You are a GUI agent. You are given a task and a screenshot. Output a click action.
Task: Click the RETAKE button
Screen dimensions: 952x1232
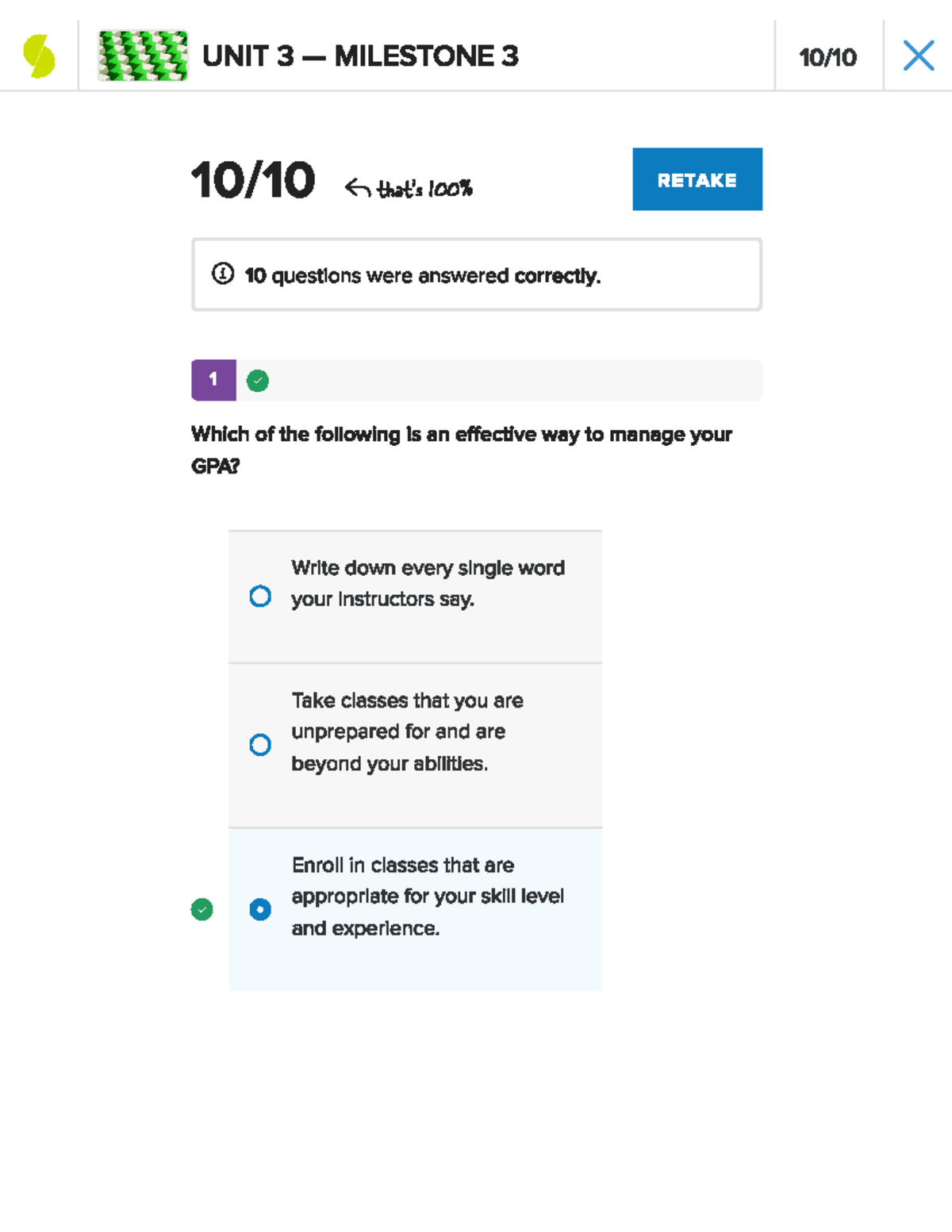coord(697,179)
